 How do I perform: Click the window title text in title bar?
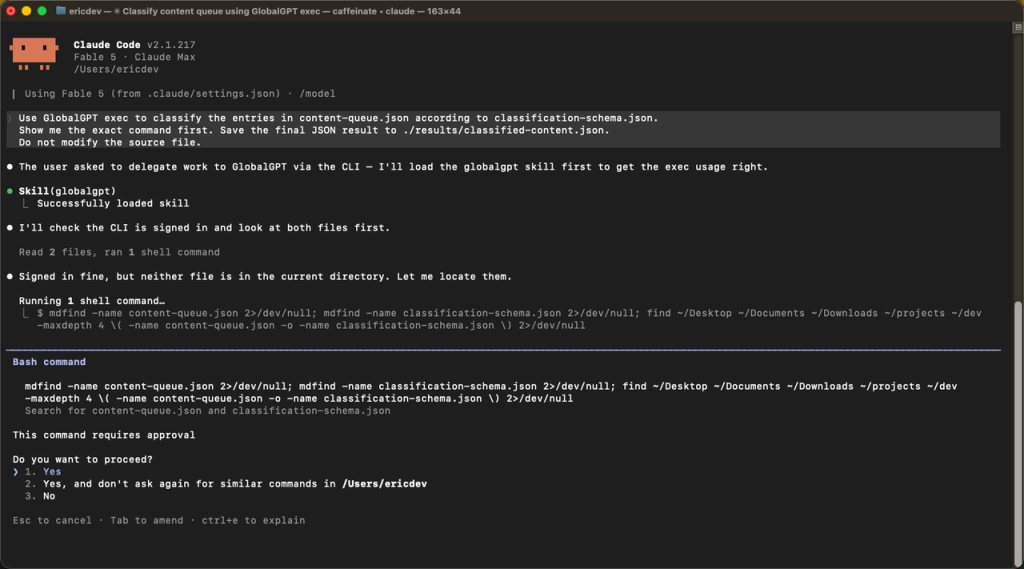[x=264, y=11]
